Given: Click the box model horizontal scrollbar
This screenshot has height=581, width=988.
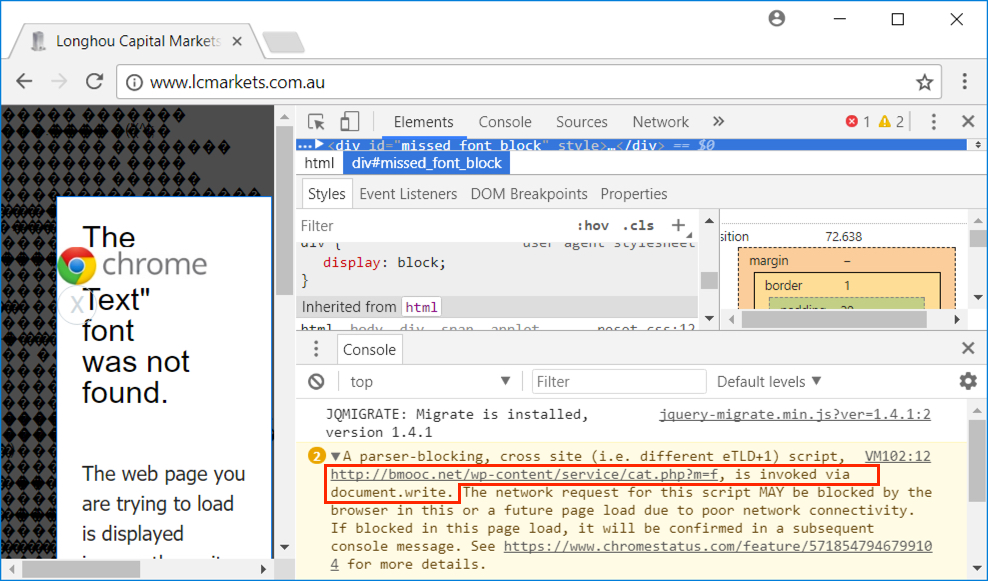Looking at the screenshot, I should pos(843,319).
